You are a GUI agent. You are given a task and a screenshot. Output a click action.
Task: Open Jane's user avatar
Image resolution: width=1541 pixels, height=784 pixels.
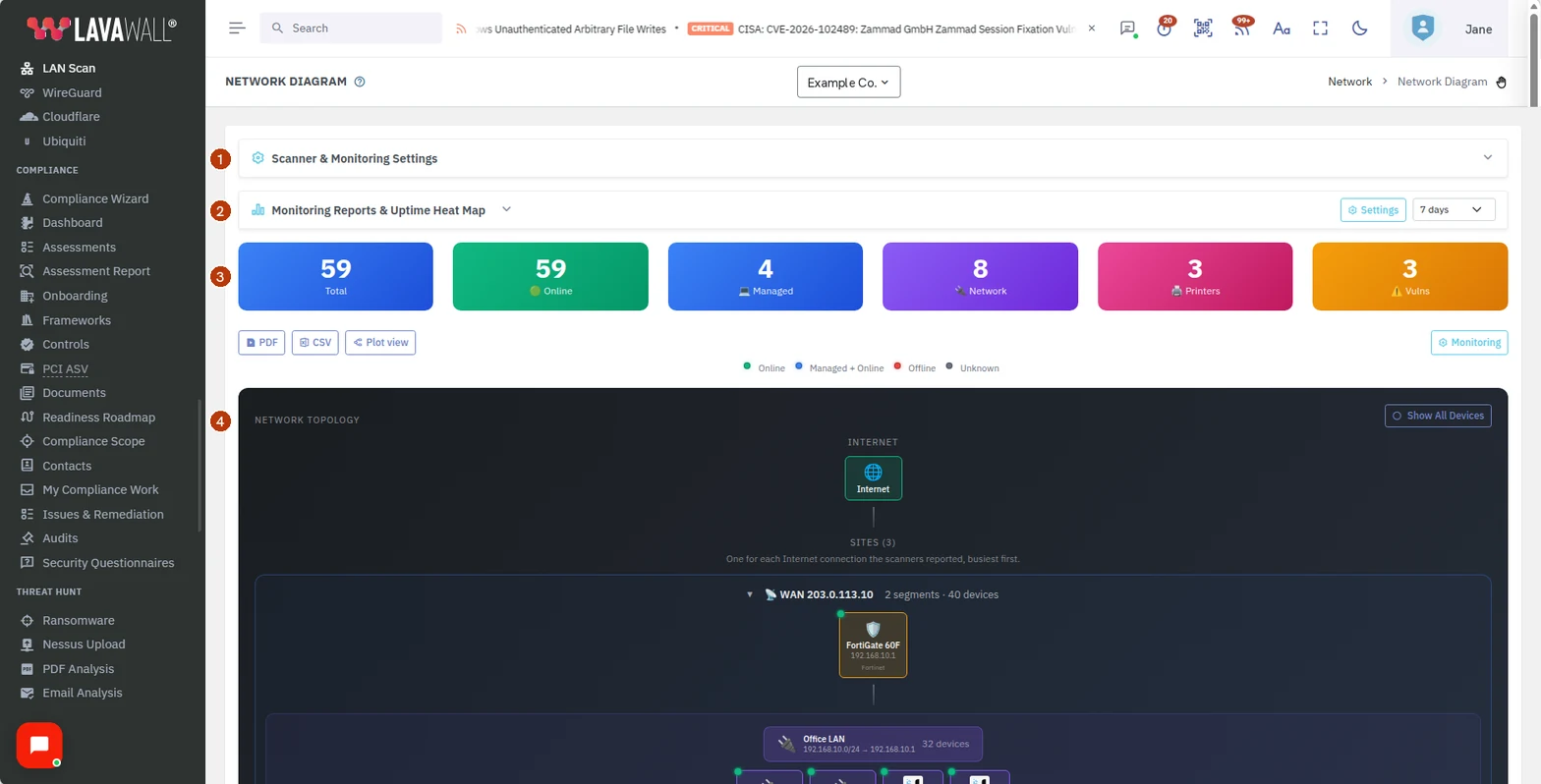pos(1422,28)
